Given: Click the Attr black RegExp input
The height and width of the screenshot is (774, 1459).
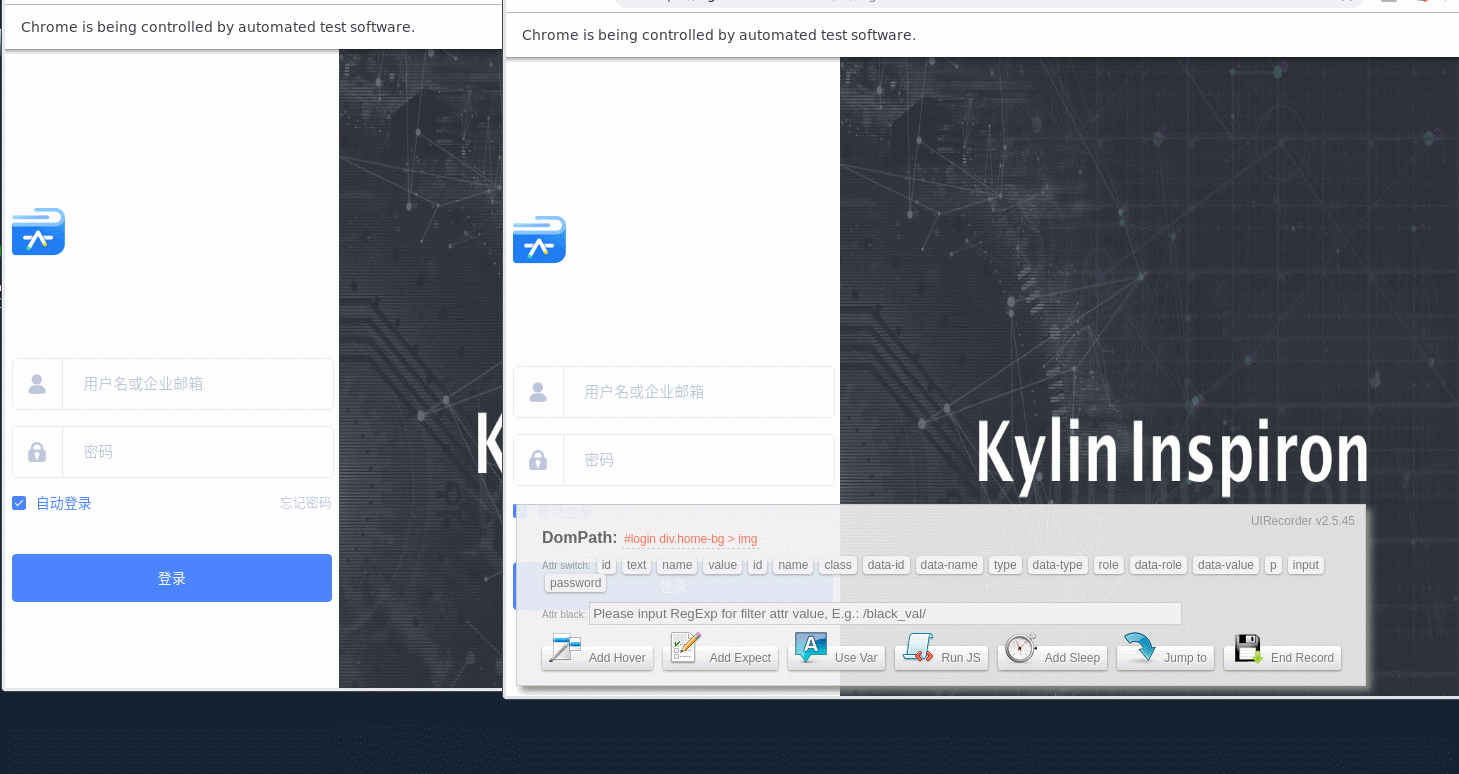Looking at the screenshot, I should coord(885,613).
